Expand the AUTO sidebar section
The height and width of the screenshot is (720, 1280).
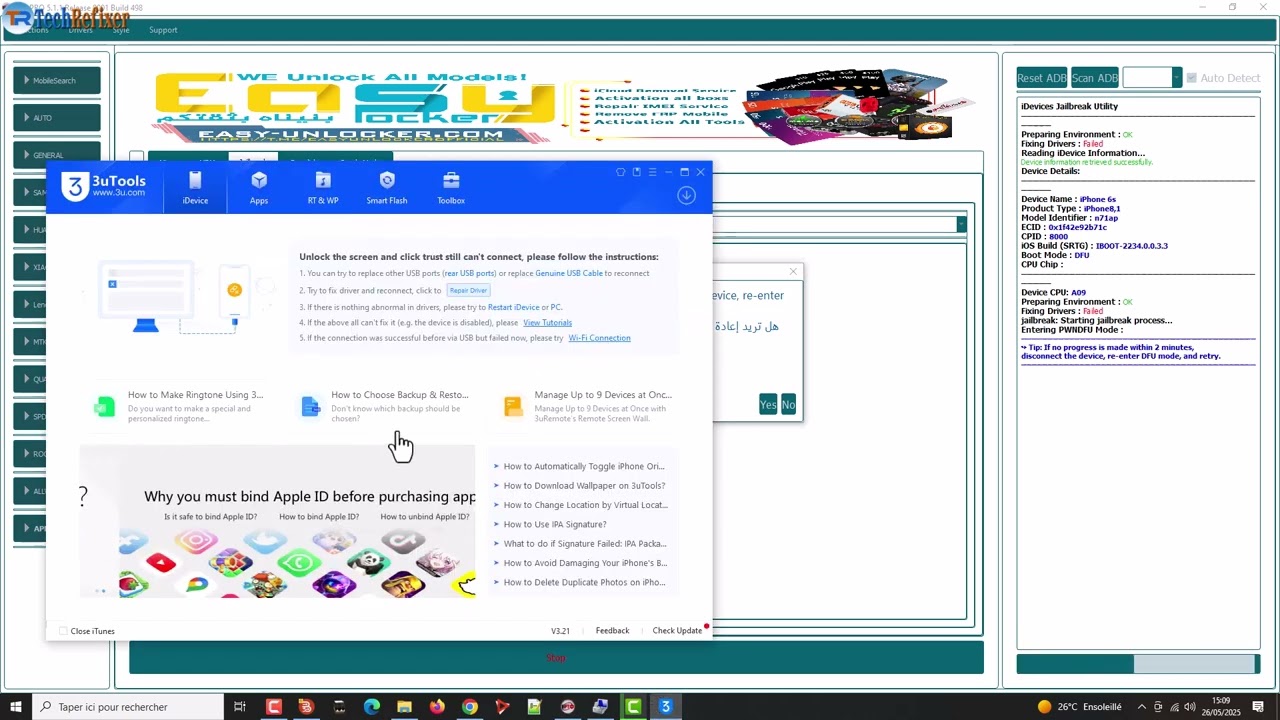[57, 117]
